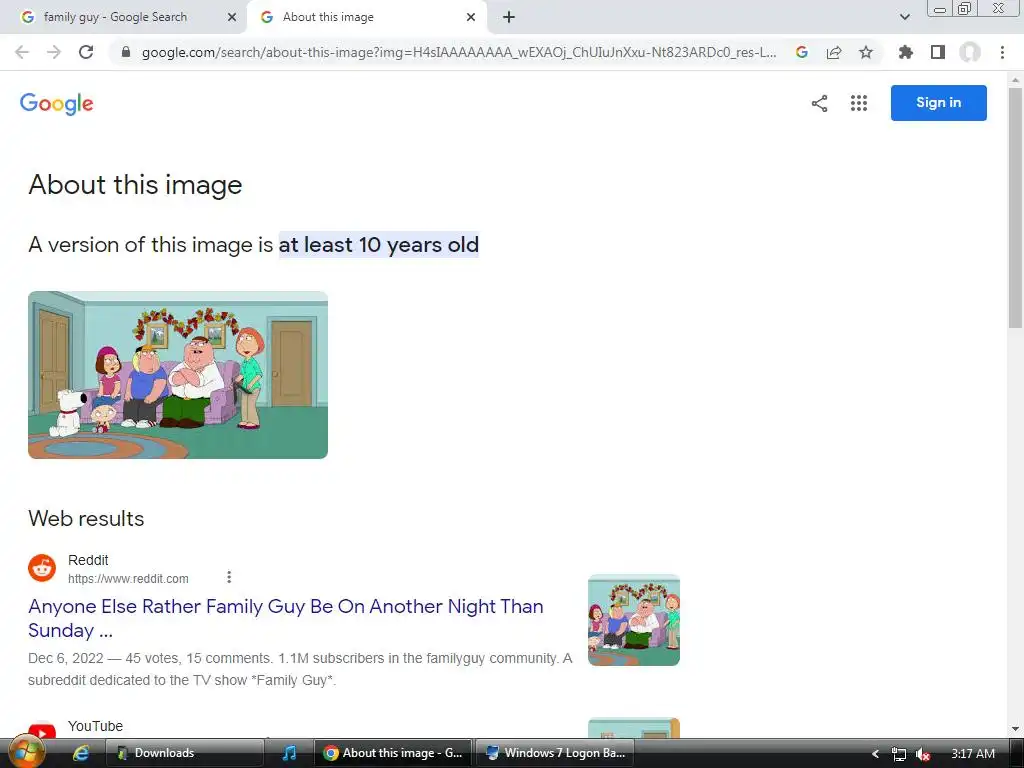
Task: Click the Web results heading
Action: (86, 519)
